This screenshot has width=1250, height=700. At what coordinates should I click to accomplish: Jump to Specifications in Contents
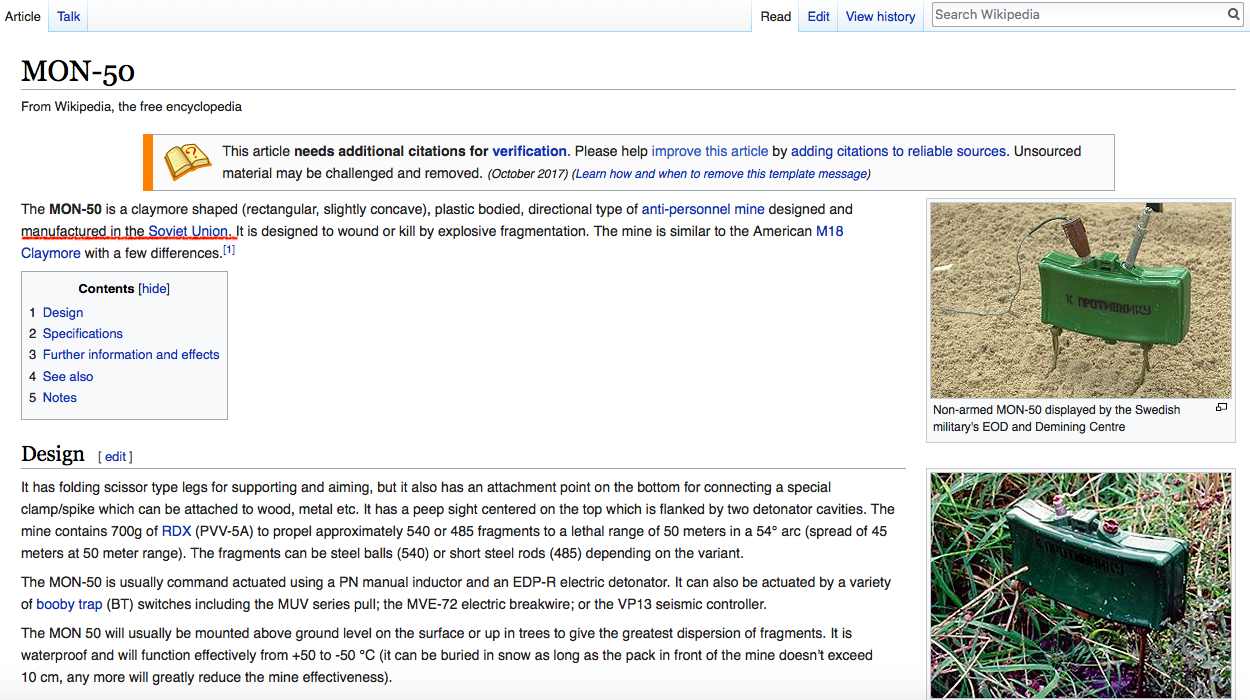(x=83, y=333)
